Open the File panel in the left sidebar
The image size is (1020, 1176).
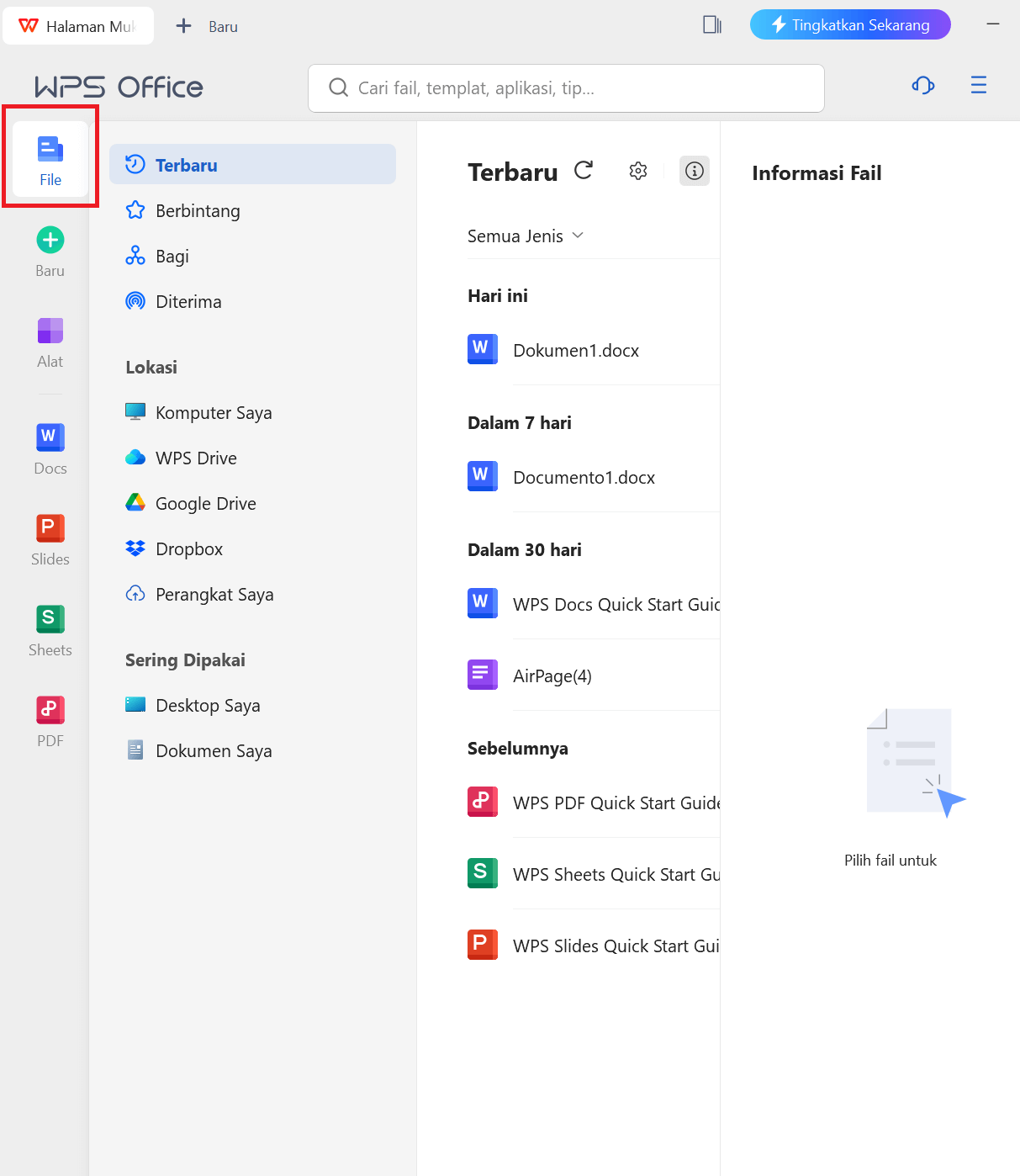click(50, 158)
